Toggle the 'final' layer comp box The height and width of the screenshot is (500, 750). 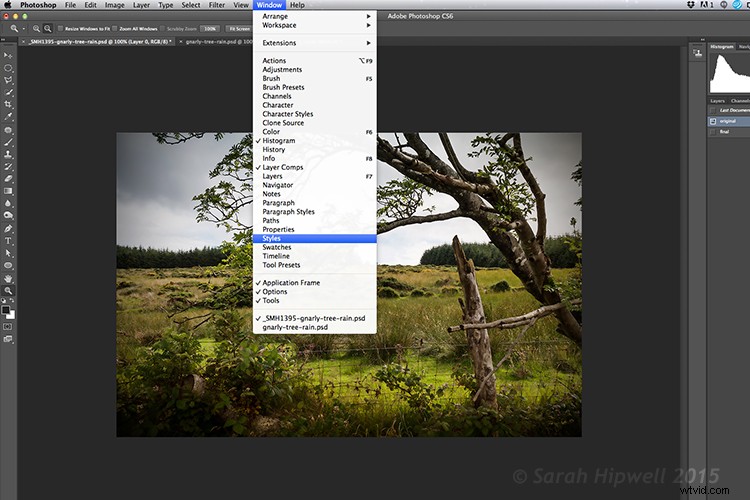click(x=713, y=132)
